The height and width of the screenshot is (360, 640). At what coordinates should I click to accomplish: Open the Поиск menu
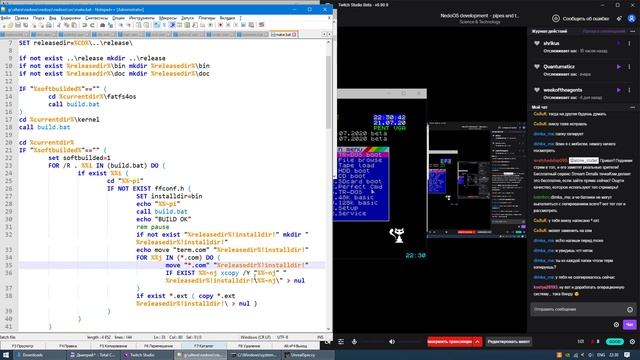[39, 18]
